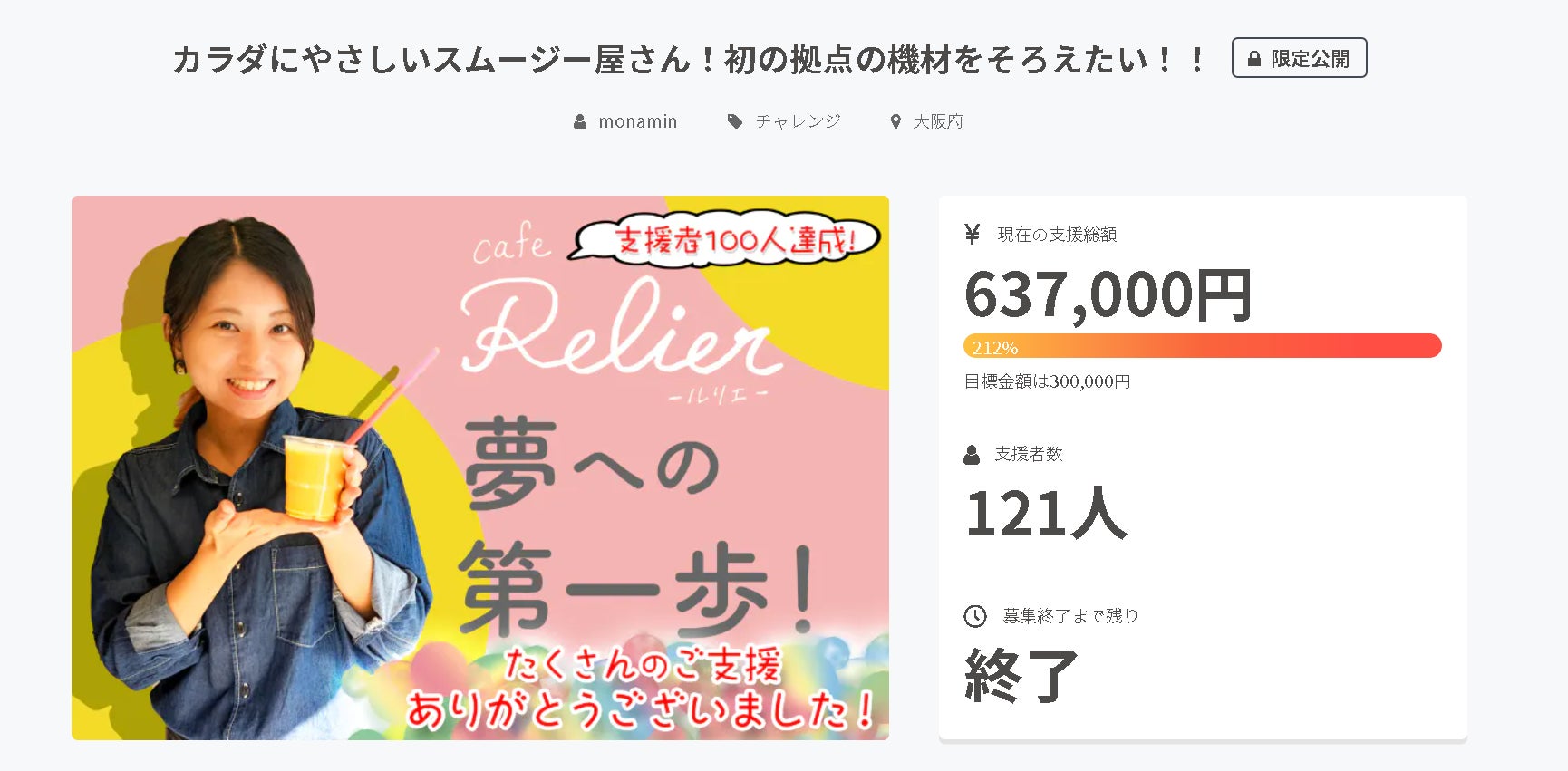Click the 終了 status text
The image size is (1568, 771).
click(1021, 676)
